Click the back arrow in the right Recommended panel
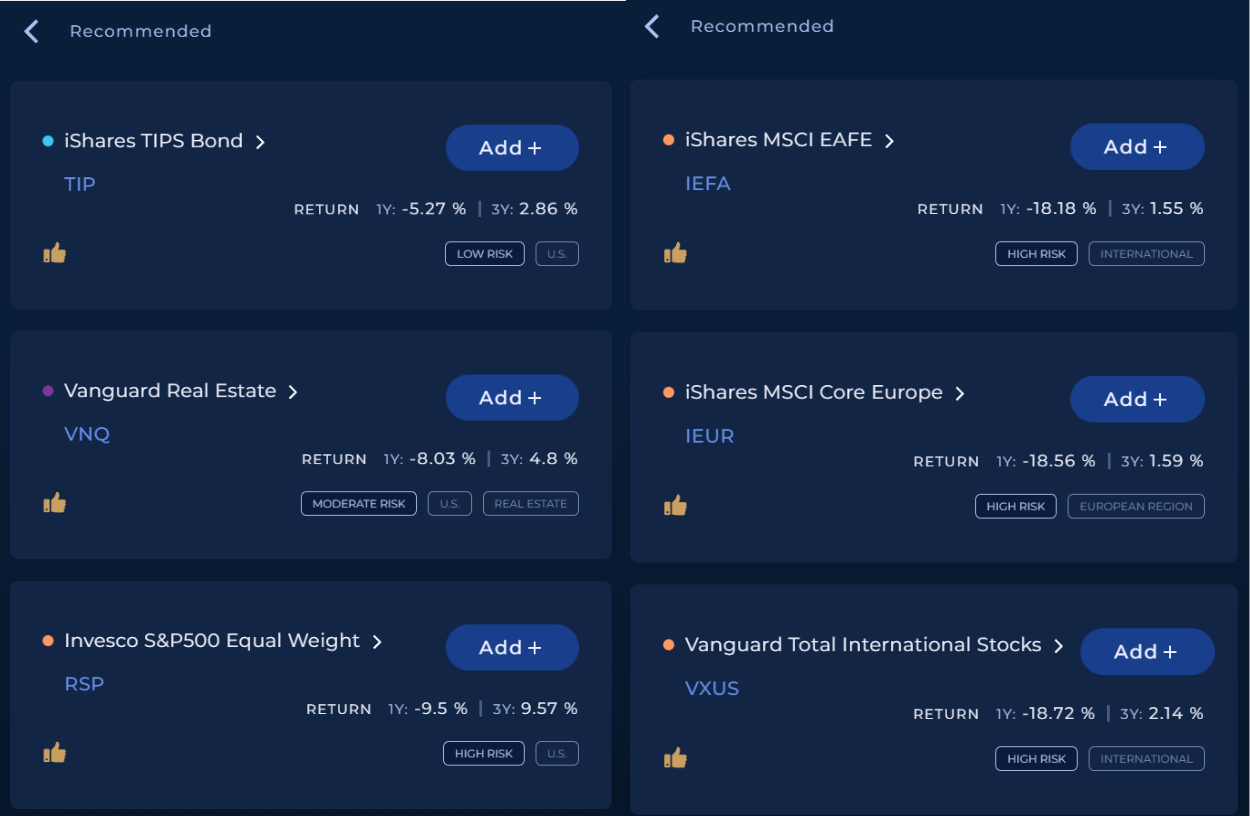 (x=652, y=27)
